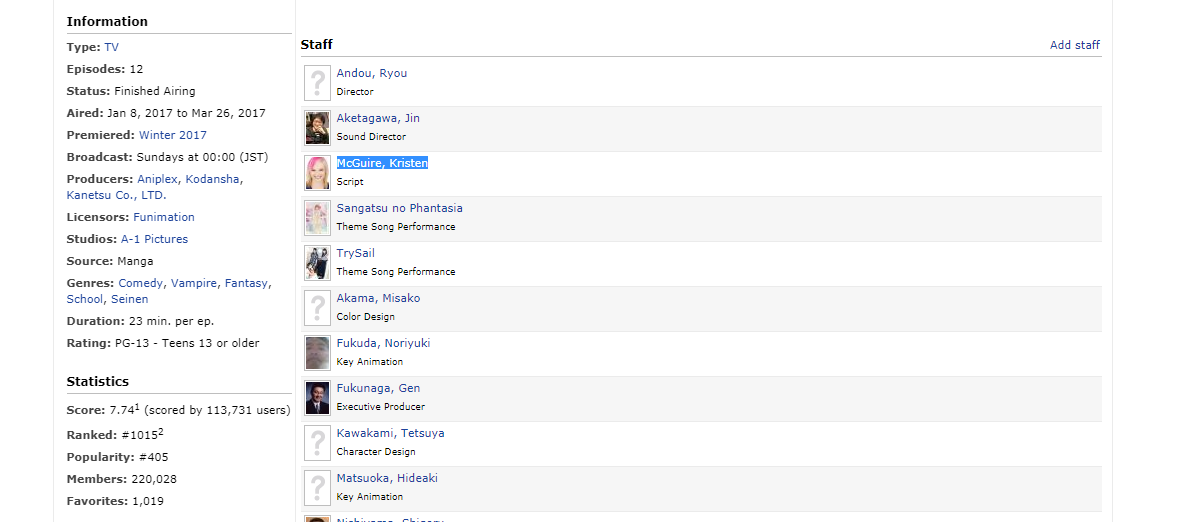Open Kawakami, Tetsuya staff page
Viewport: 1192px width, 522px height.
tap(391, 433)
